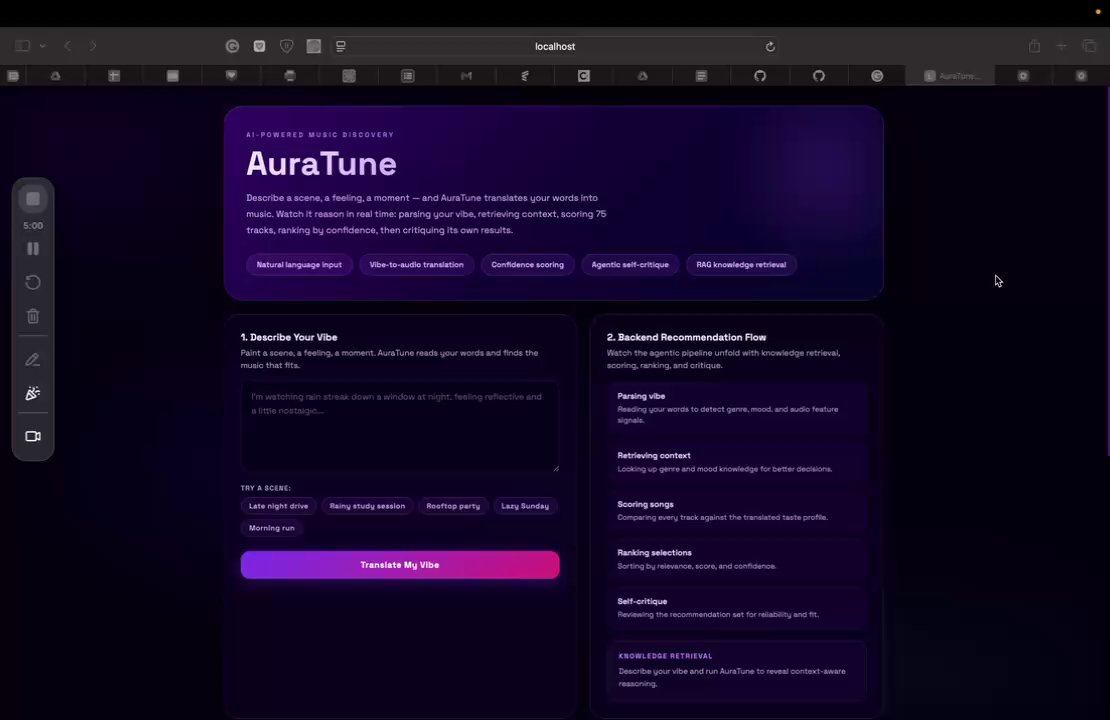Click the Natural language input pill
This screenshot has height=720, width=1110.
[x=299, y=265]
